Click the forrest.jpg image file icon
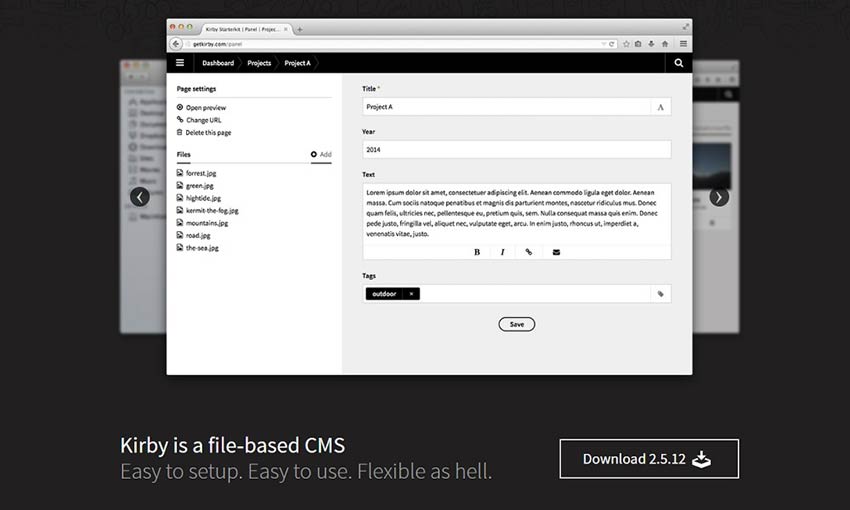Viewport: 850px width, 510px height. coord(179,173)
